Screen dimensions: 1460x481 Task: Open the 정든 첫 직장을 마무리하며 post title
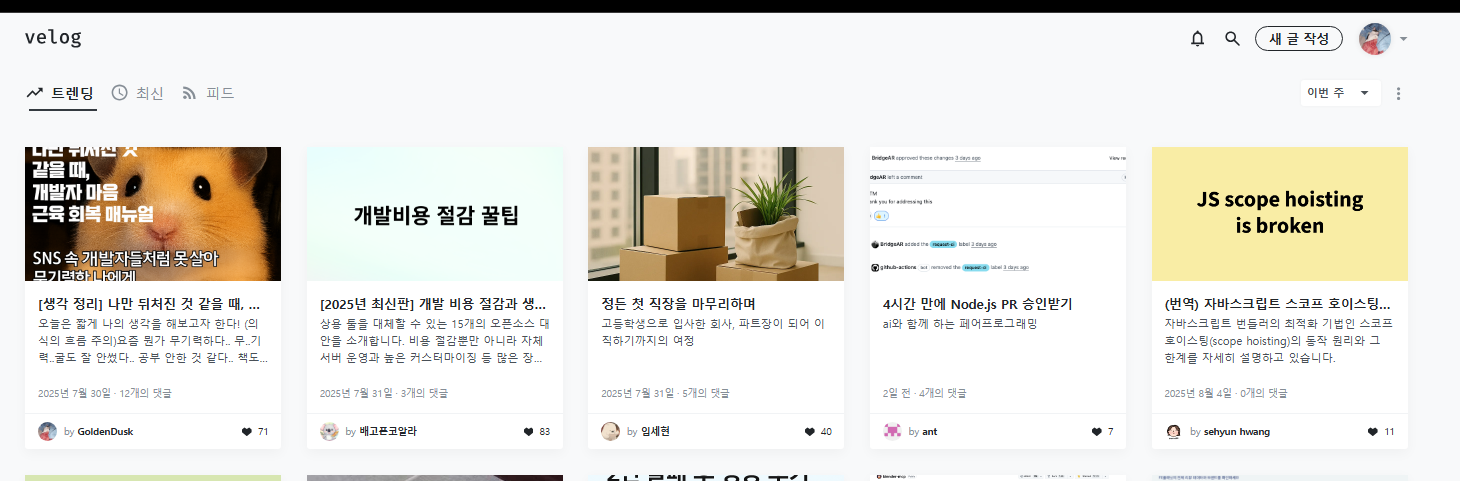(x=678, y=303)
